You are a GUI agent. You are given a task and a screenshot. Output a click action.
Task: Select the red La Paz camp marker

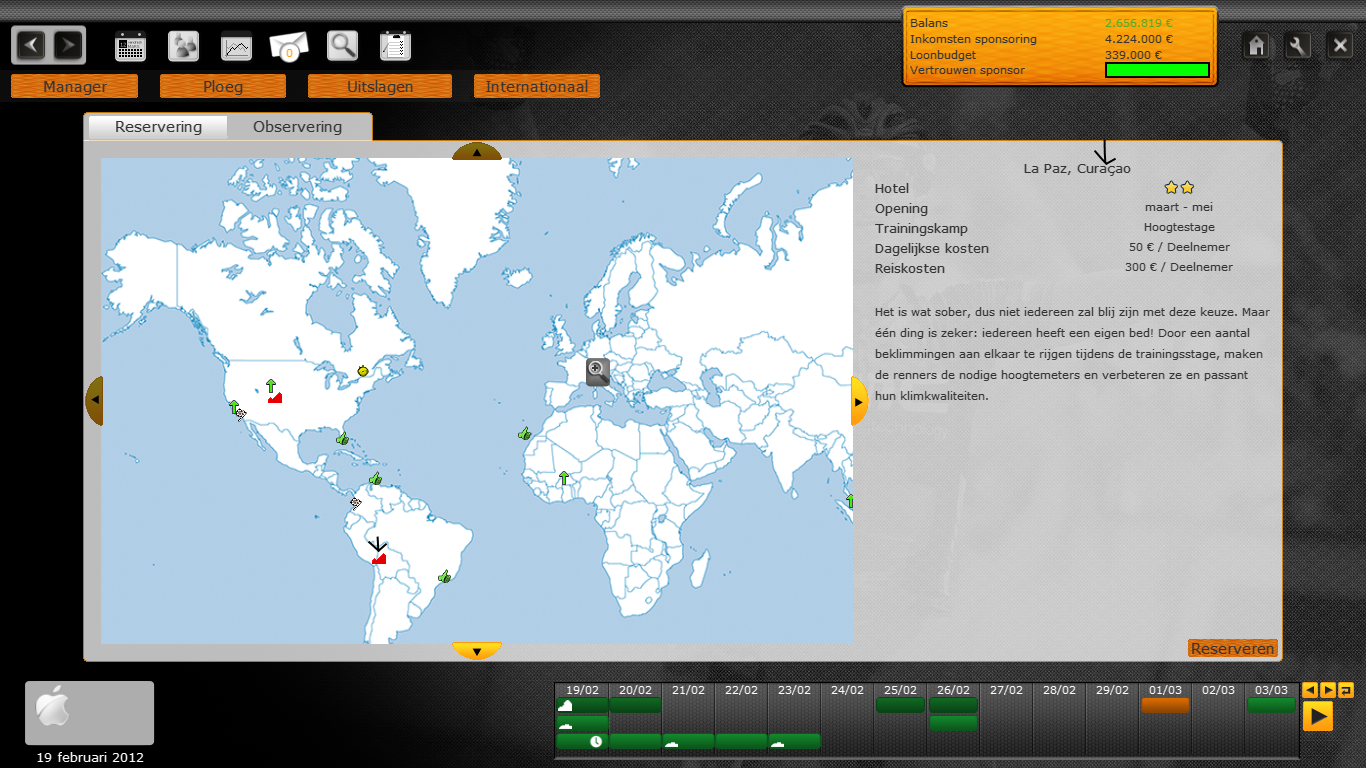coord(378,559)
